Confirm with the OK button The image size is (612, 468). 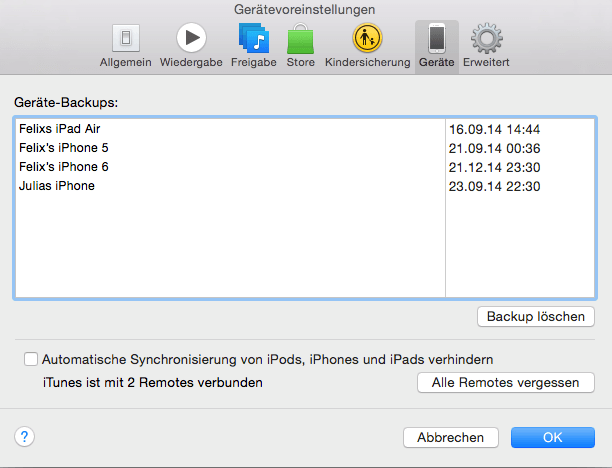553,437
